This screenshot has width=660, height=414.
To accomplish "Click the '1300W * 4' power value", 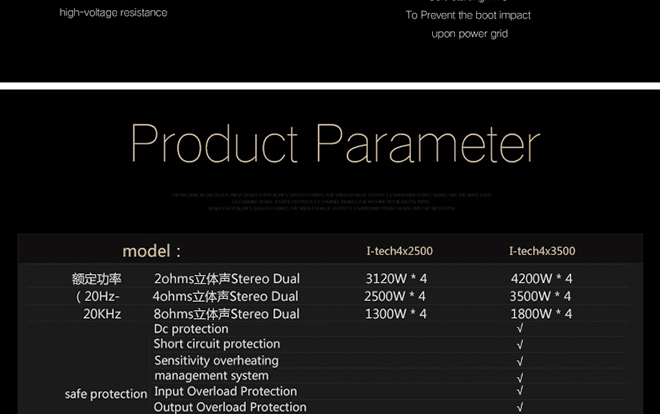I will pyautogui.click(x=396, y=314).
